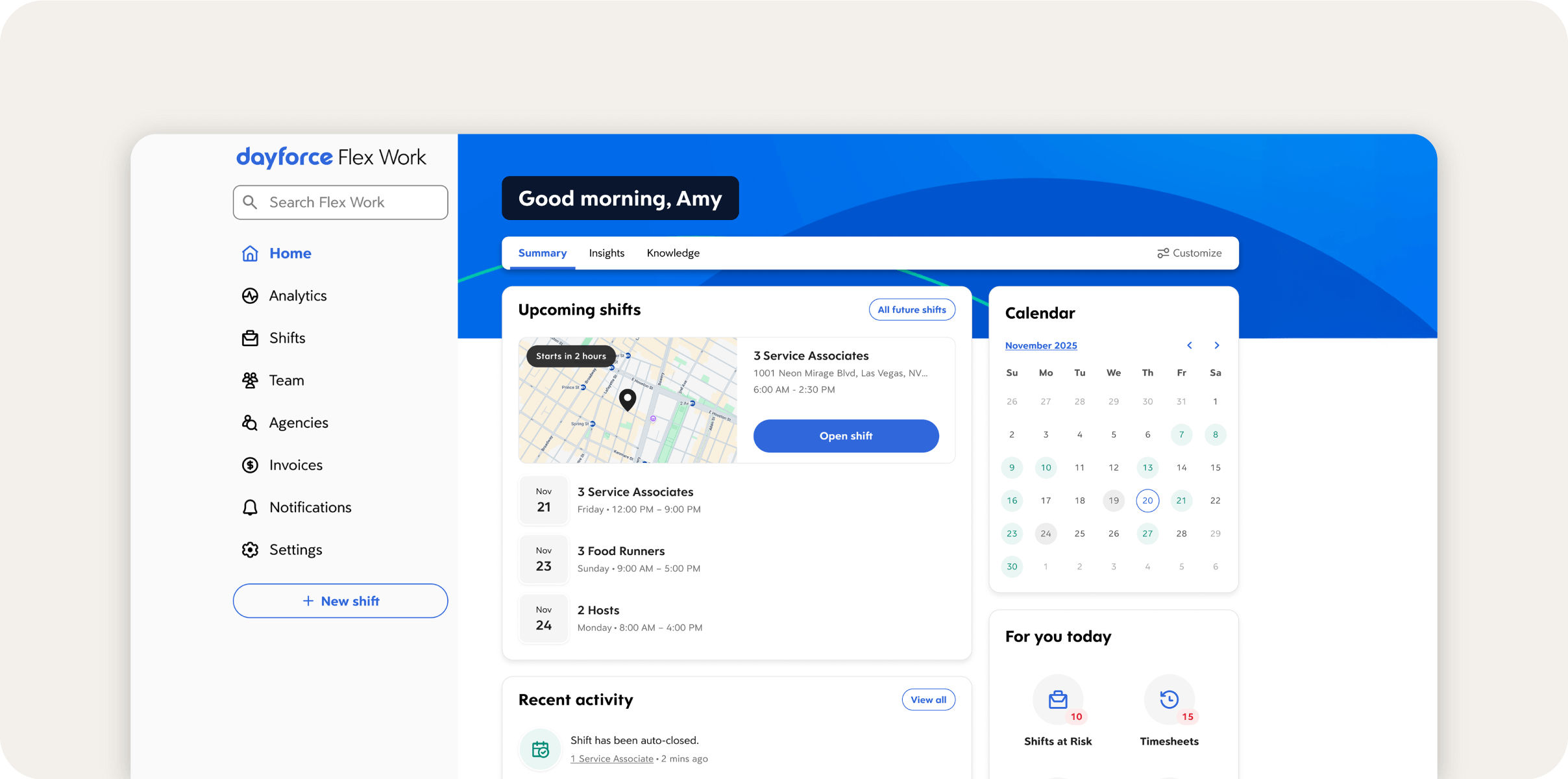The width and height of the screenshot is (1568, 779).
Task: Click the Open shift button
Action: (x=846, y=436)
